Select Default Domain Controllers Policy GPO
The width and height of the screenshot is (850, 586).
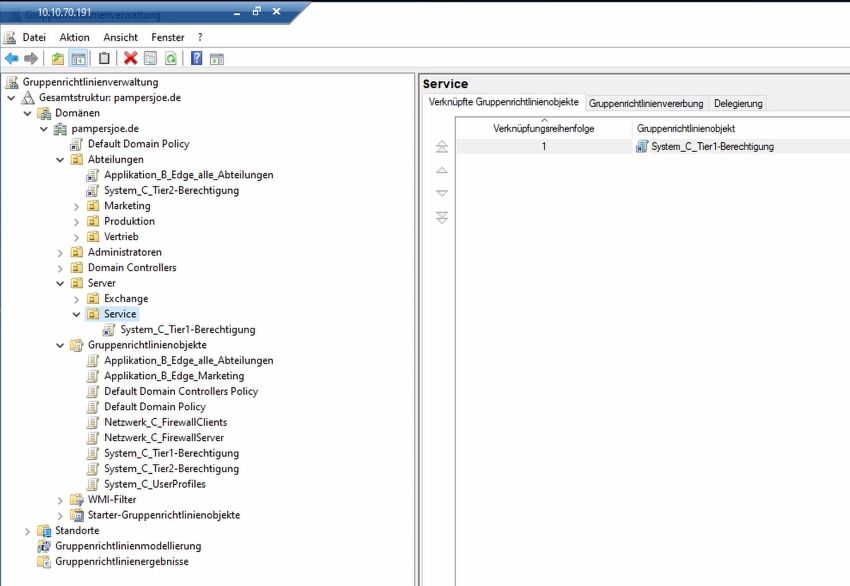pyautogui.click(x=181, y=391)
